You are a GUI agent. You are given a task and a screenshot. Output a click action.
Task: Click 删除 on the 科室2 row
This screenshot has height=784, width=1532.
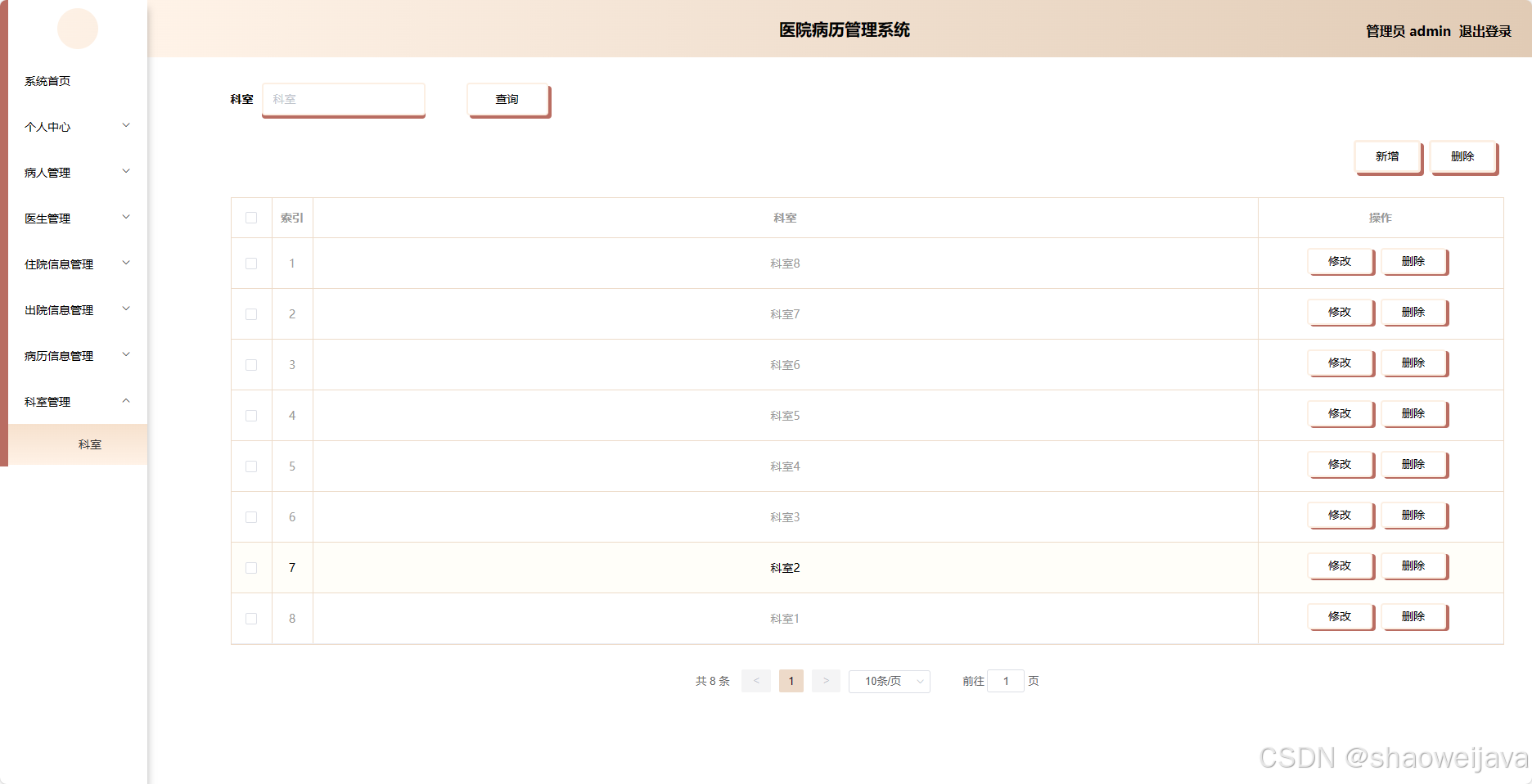tap(1415, 565)
